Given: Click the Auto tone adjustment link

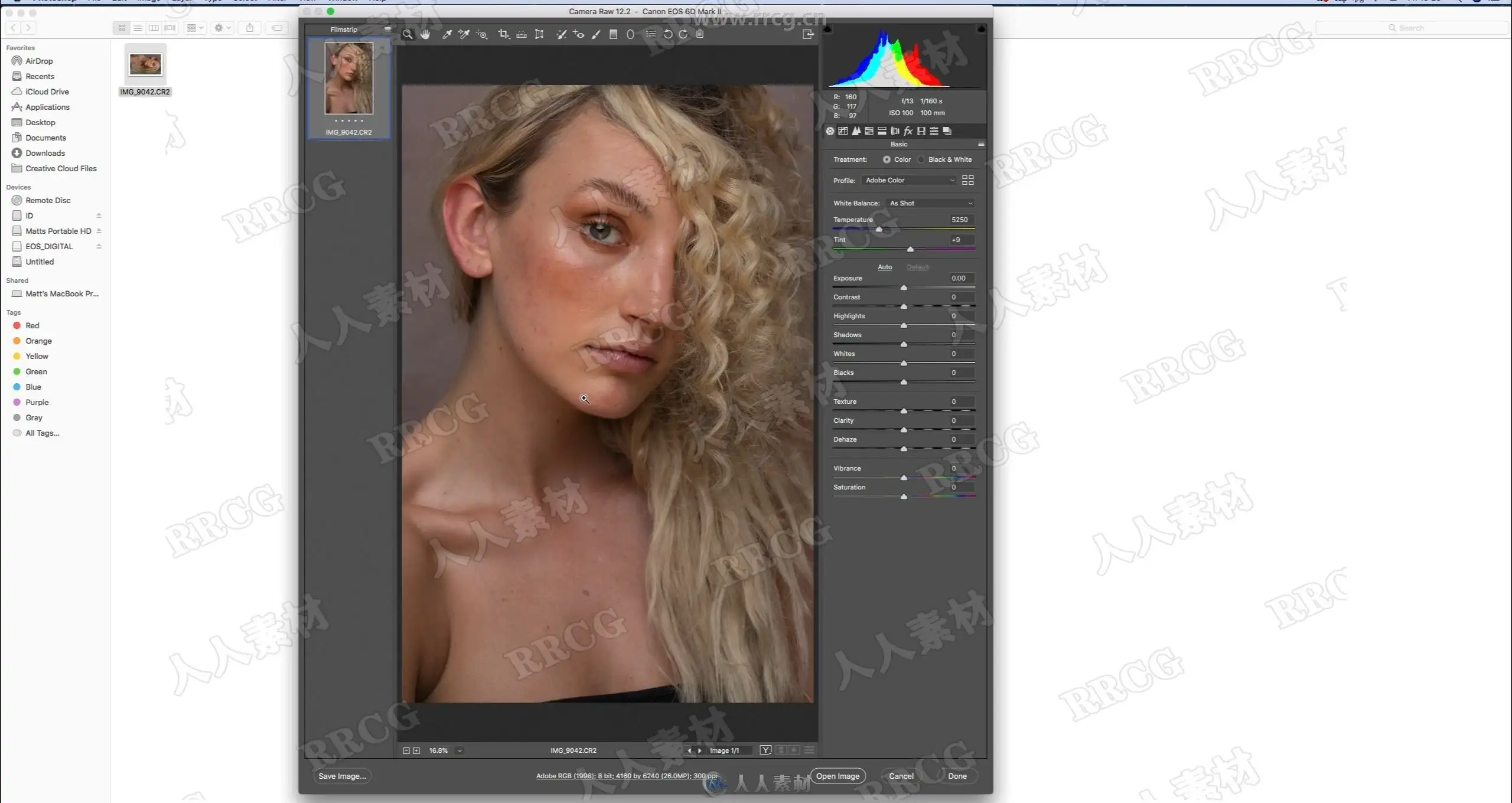Looking at the screenshot, I should pyautogui.click(x=884, y=267).
